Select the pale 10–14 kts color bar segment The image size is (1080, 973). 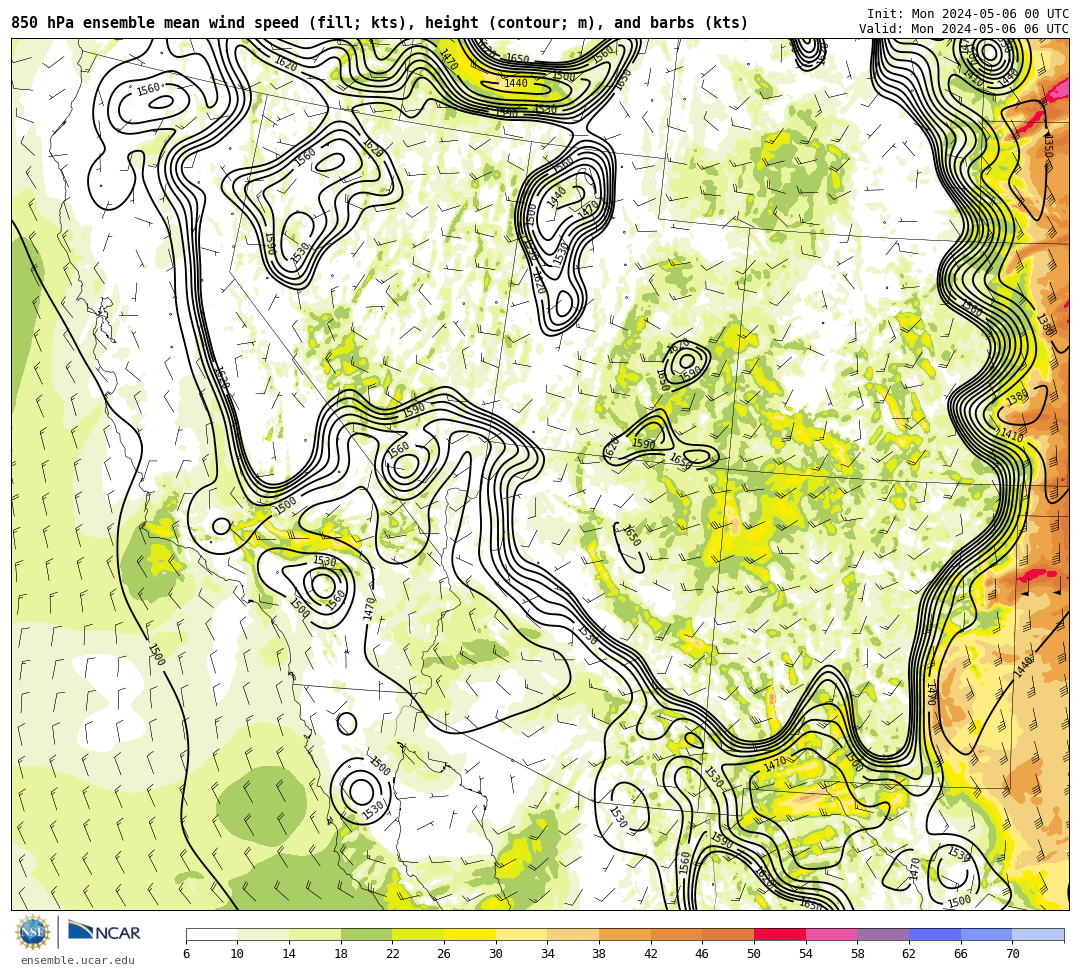coord(263,934)
